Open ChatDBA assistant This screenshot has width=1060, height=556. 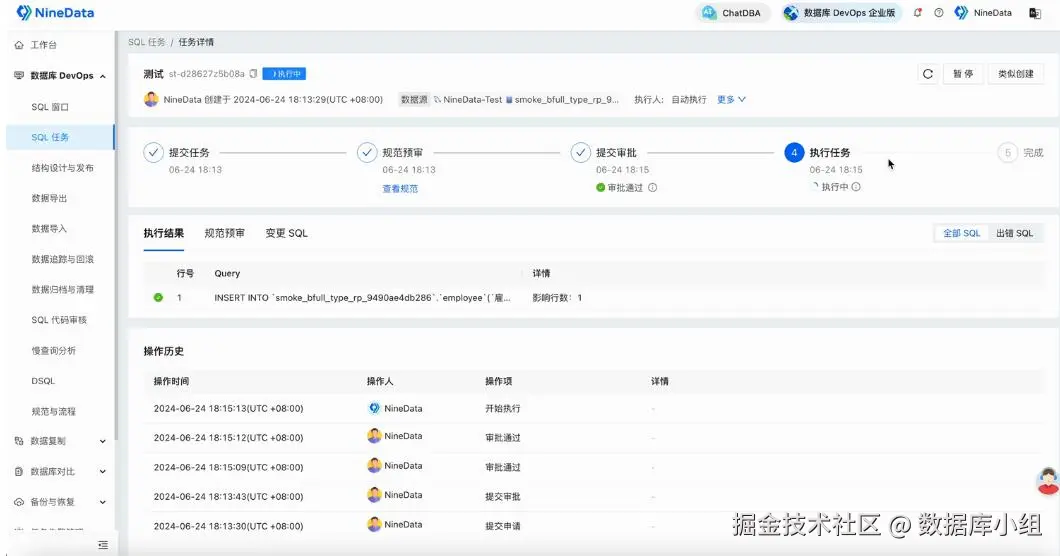point(733,13)
